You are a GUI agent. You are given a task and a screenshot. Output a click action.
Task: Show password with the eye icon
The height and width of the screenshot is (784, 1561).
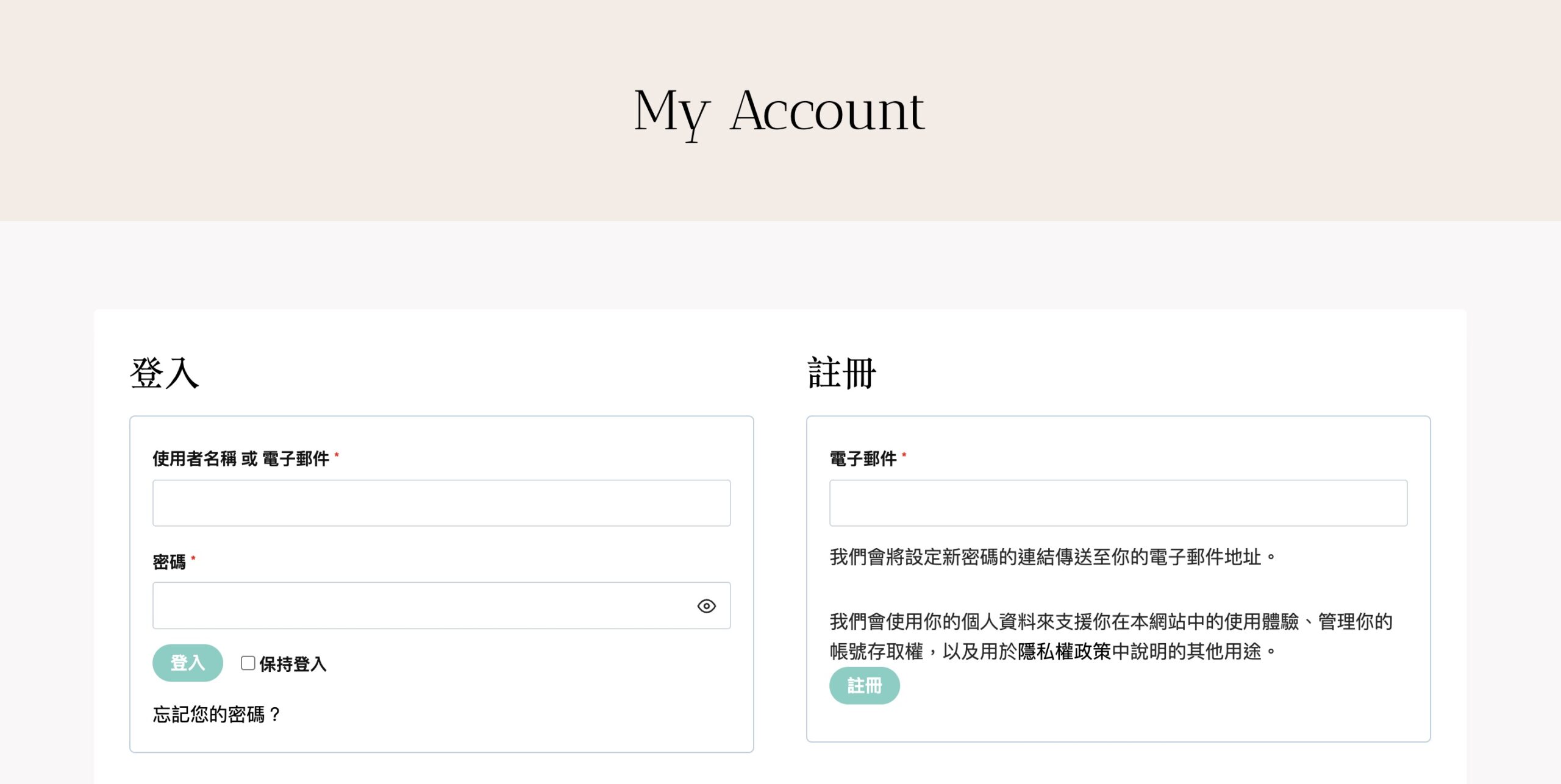pyautogui.click(x=706, y=606)
